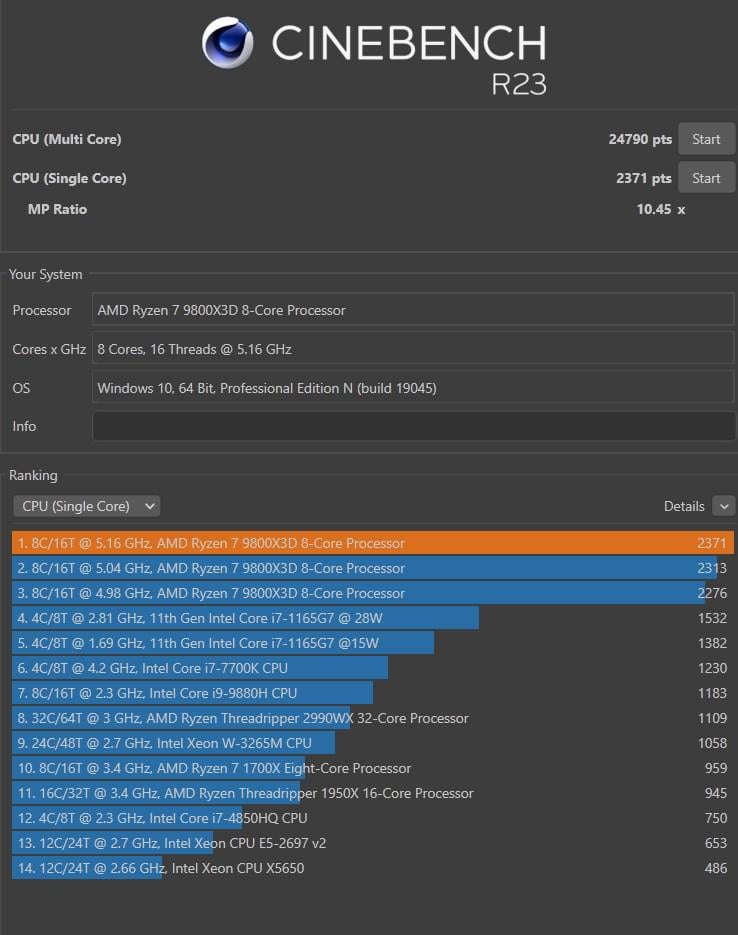Select rank 3 Ryzen 9800X3D at 4.98 GHz
This screenshot has width=738, height=935.
coord(373,593)
